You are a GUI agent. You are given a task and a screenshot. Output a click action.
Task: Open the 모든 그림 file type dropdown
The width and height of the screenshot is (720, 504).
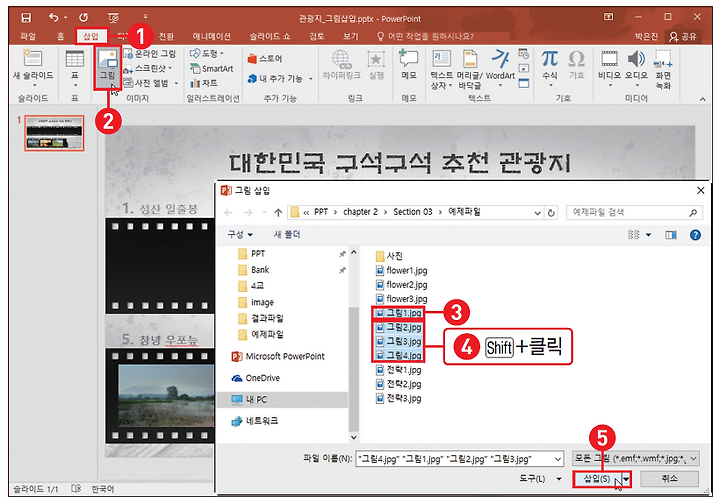click(636, 458)
